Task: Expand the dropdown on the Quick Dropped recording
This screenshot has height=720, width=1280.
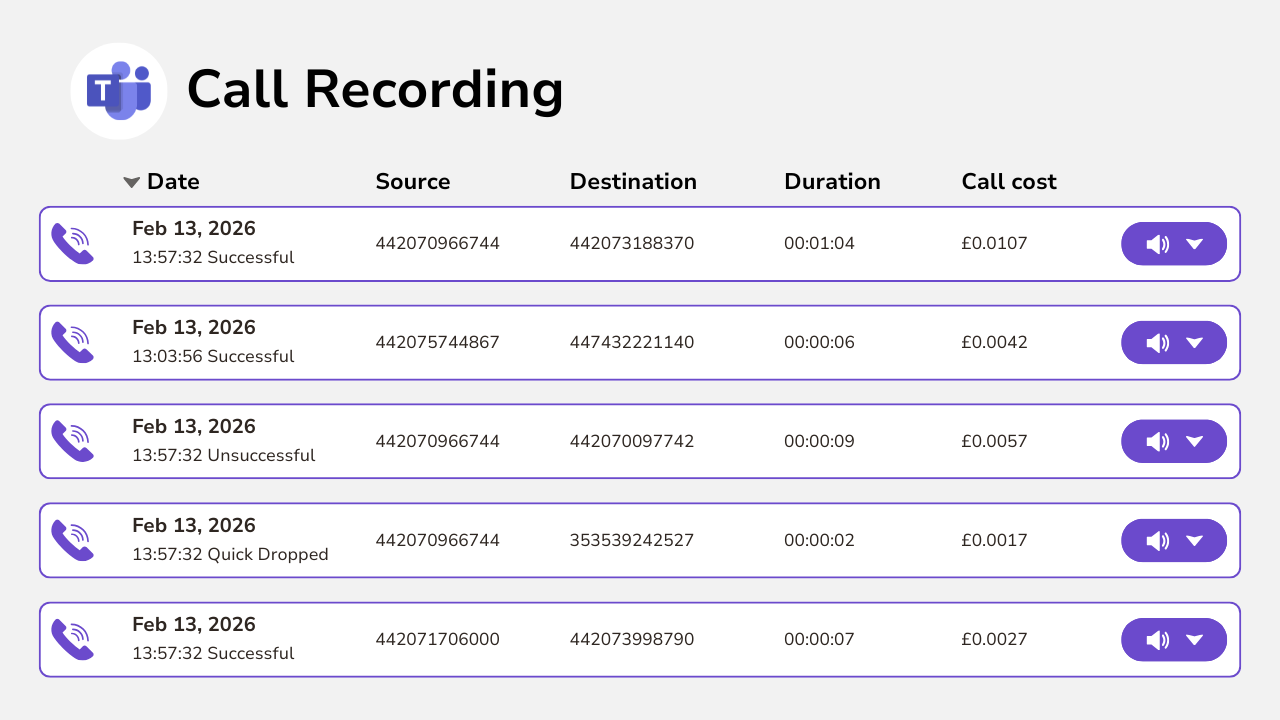Action: (x=1197, y=540)
